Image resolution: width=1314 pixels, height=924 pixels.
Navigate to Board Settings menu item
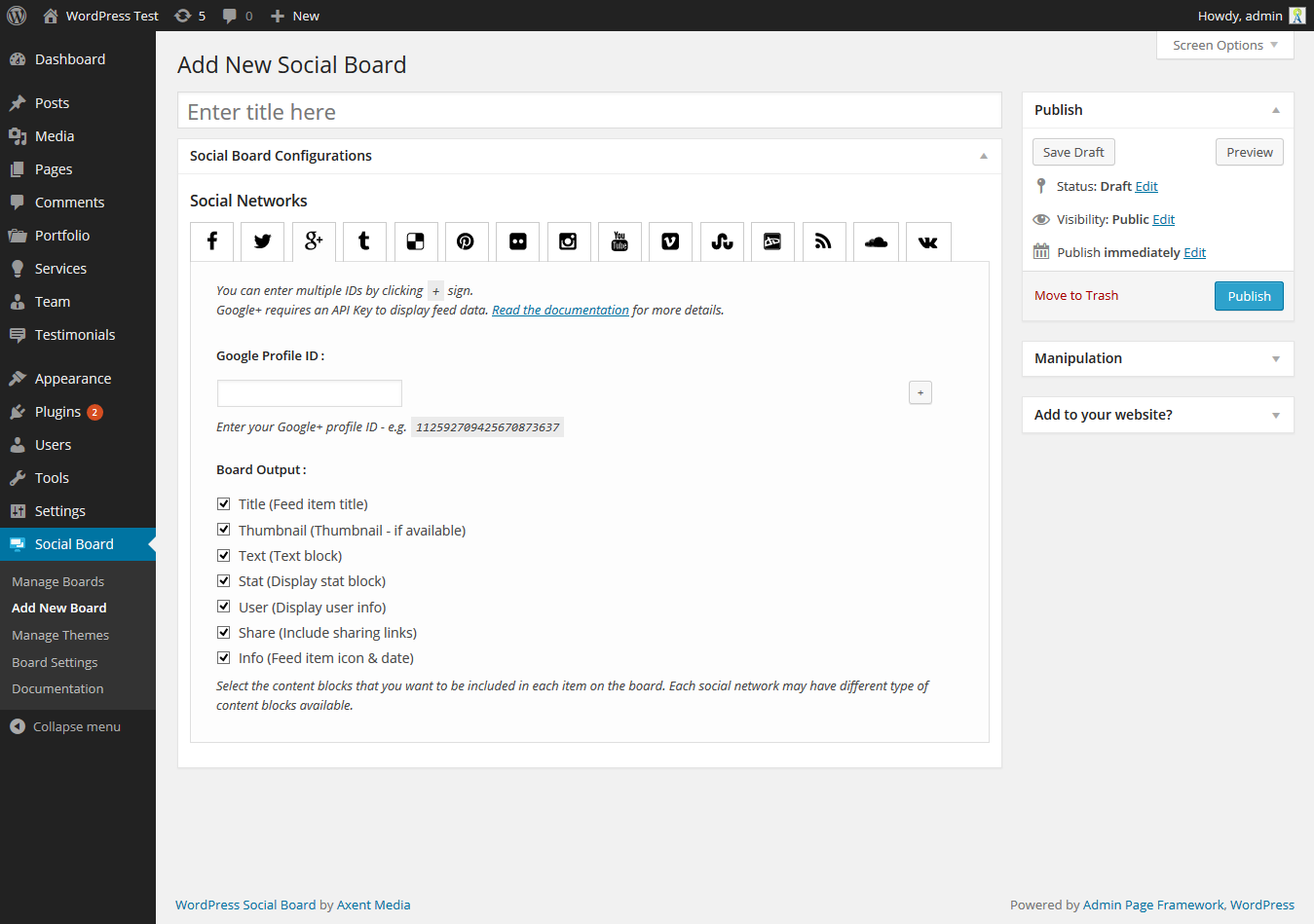(x=54, y=662)
